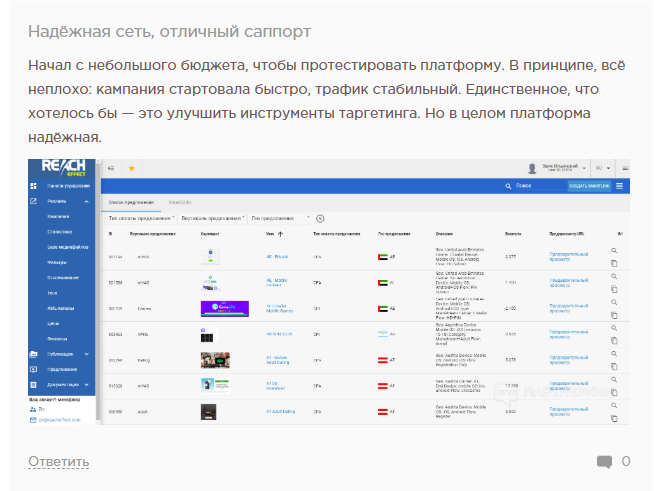
Task: Open the hamburger menu in the blue bar
Action: (x=620, y=186)
